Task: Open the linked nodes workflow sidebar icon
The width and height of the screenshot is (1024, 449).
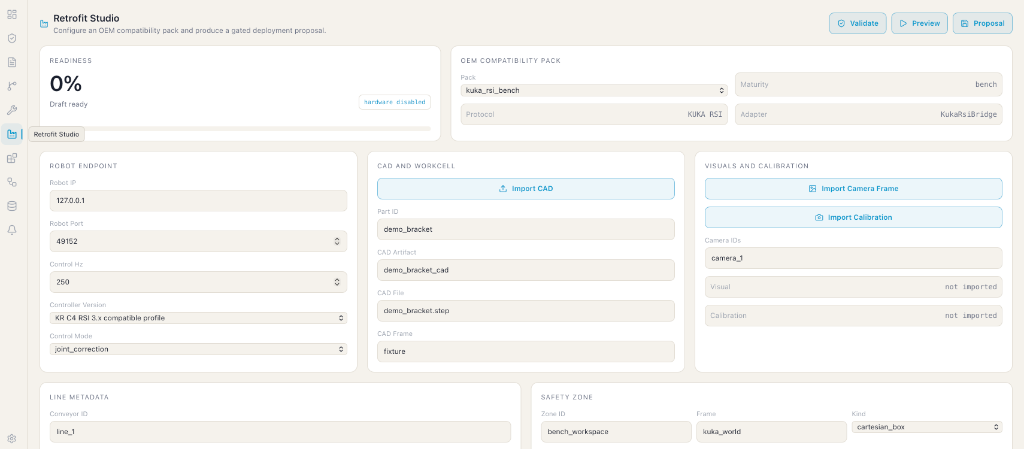Action: coord(12,182)
